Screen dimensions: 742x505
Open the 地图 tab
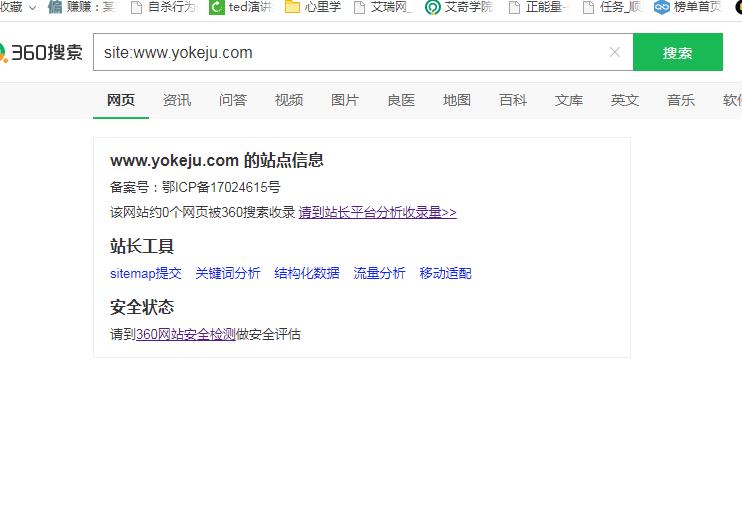click(x=457, y=100)
